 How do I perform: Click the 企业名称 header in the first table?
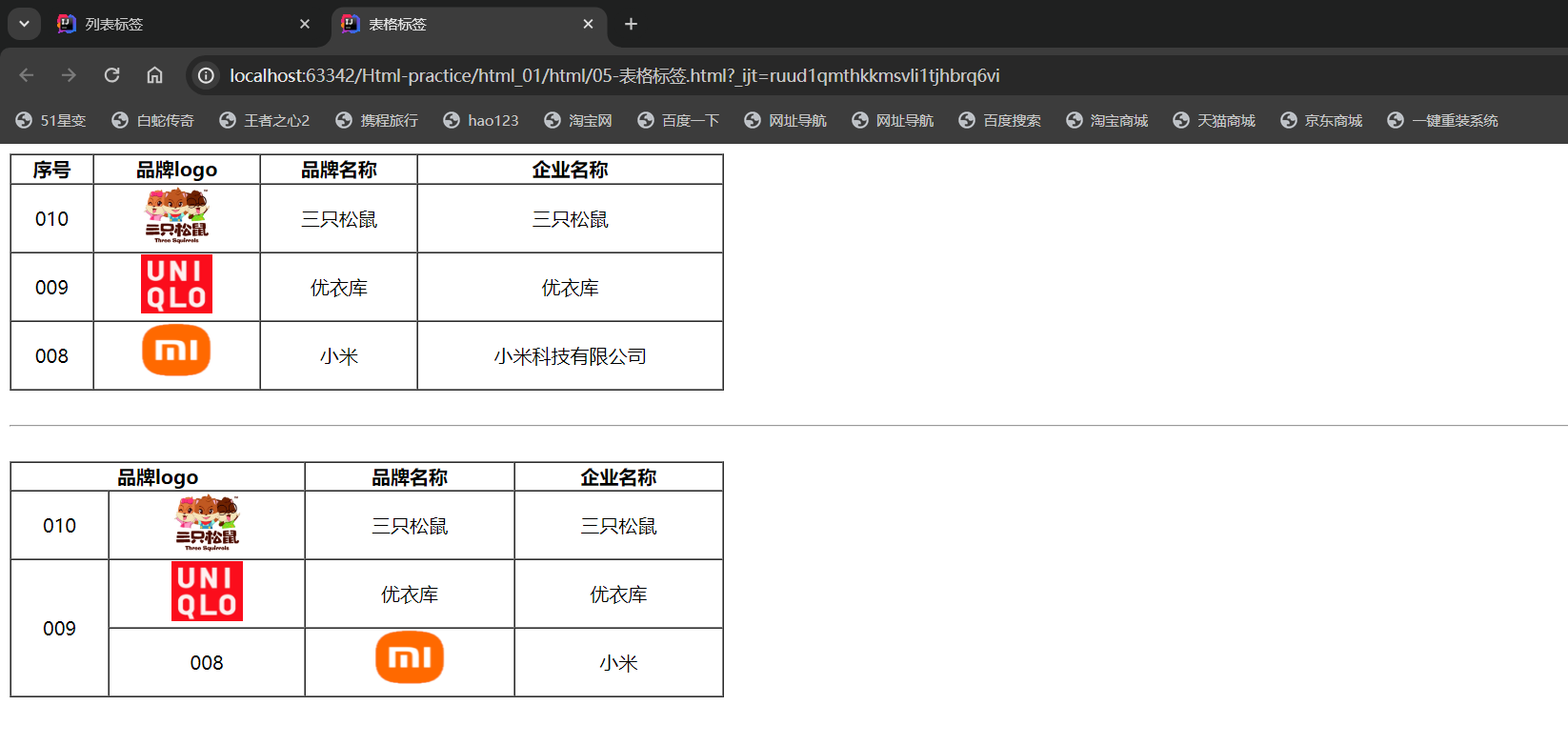point(570,170)
